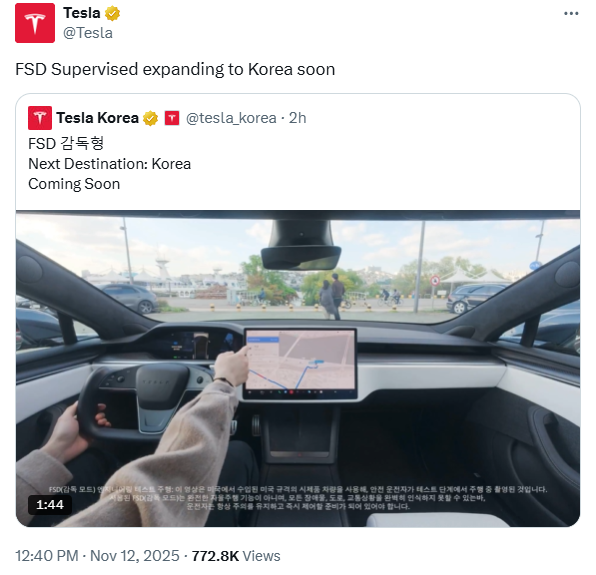
Task: Click the Tesla affiliate badge icon
Action: tap(172, 118)
